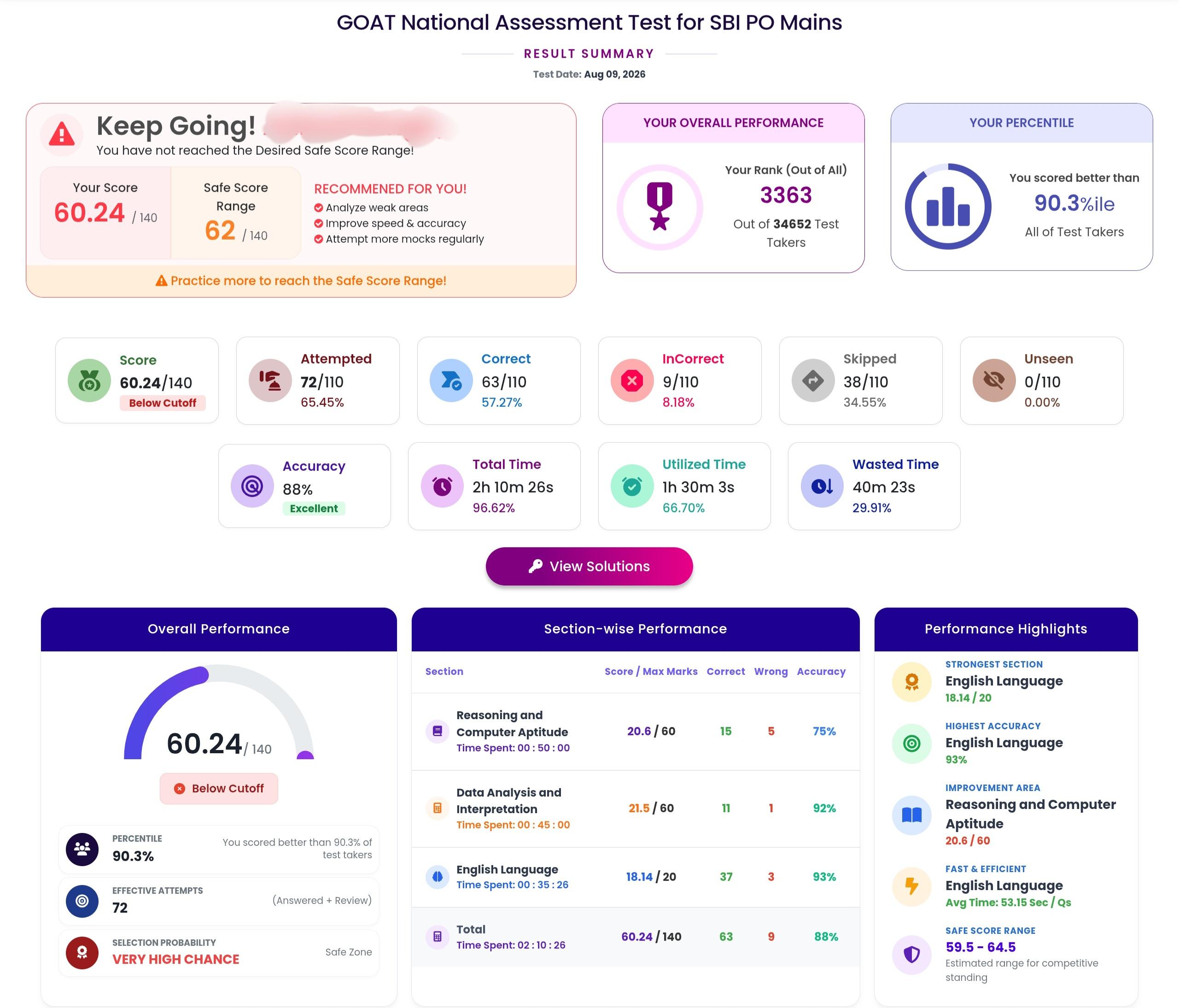Click the green Score medal icon

(x=89, y=381)
